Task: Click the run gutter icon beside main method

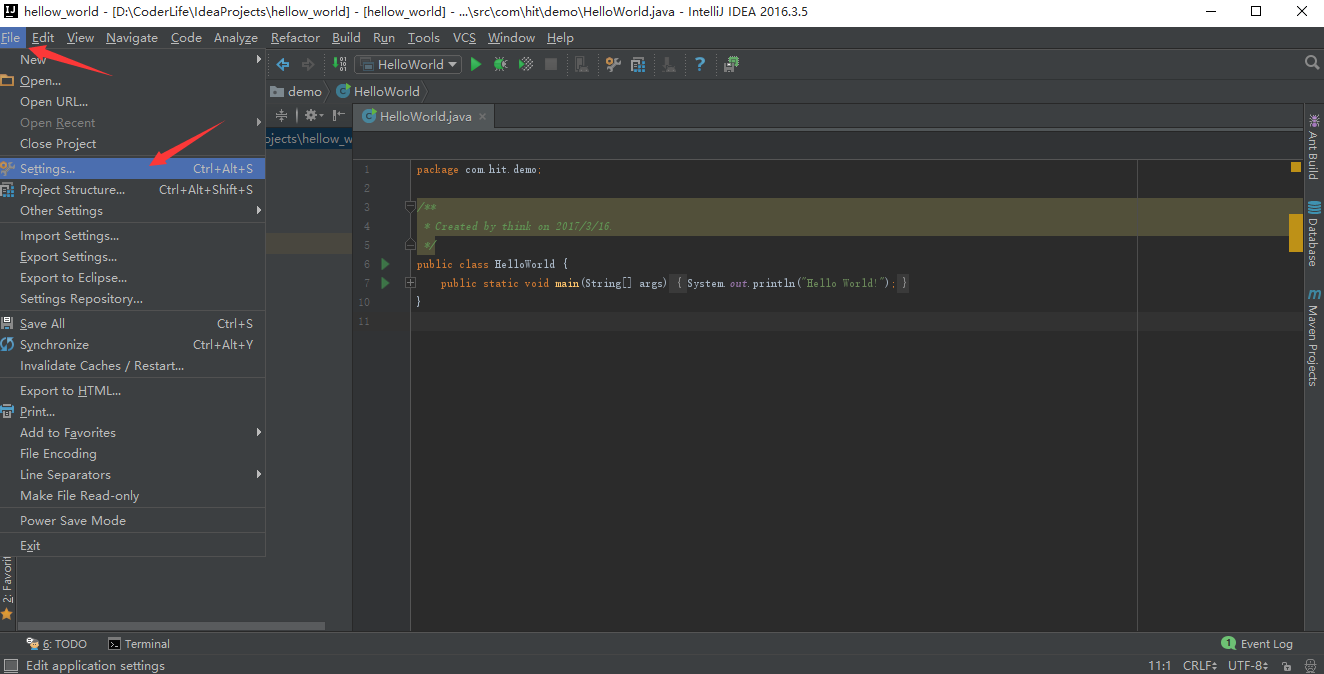Action: 385,283
